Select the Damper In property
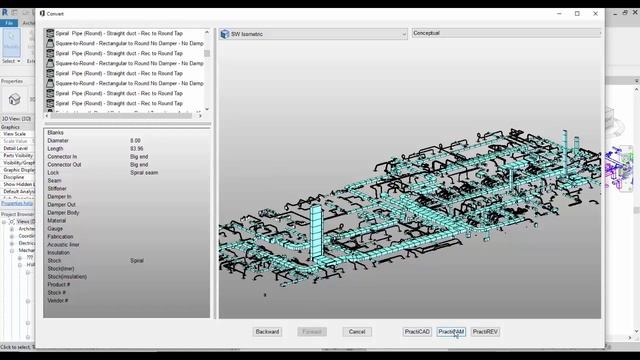 (x=127, y=197)
